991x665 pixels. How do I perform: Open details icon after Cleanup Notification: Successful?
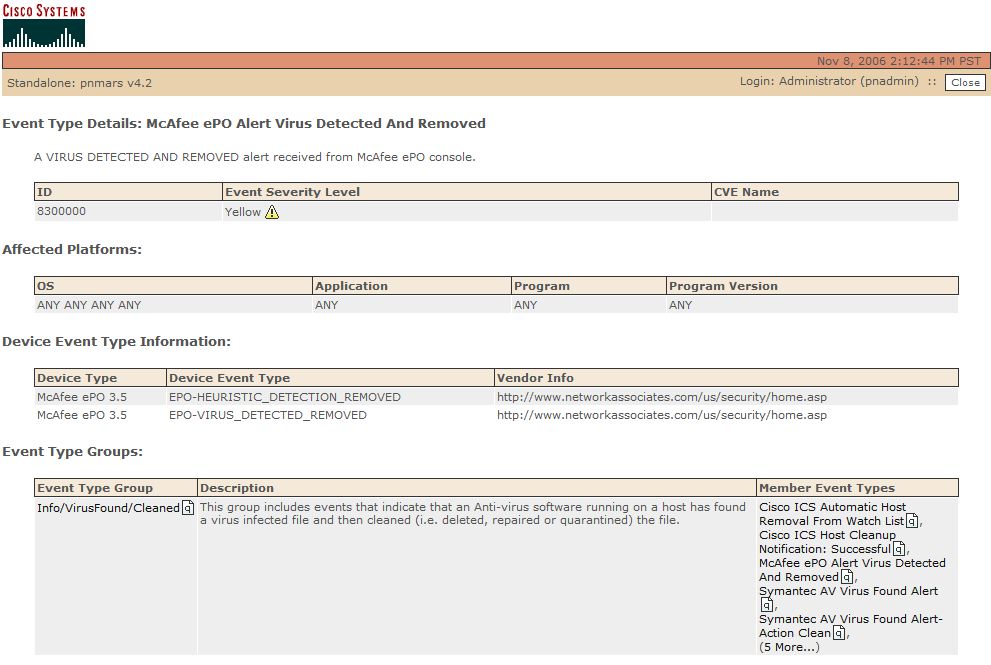(899, 549)
